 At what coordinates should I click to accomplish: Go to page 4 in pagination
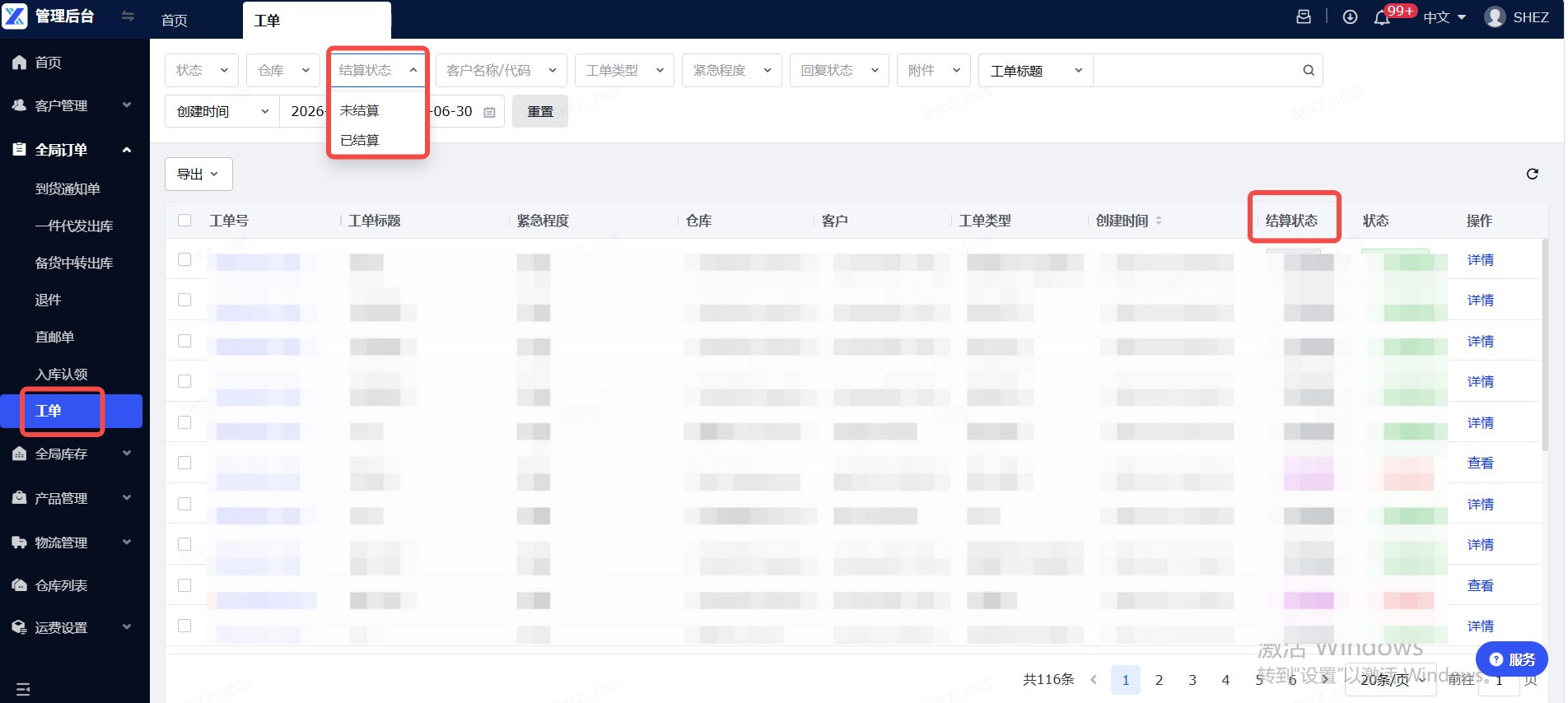1225,679
